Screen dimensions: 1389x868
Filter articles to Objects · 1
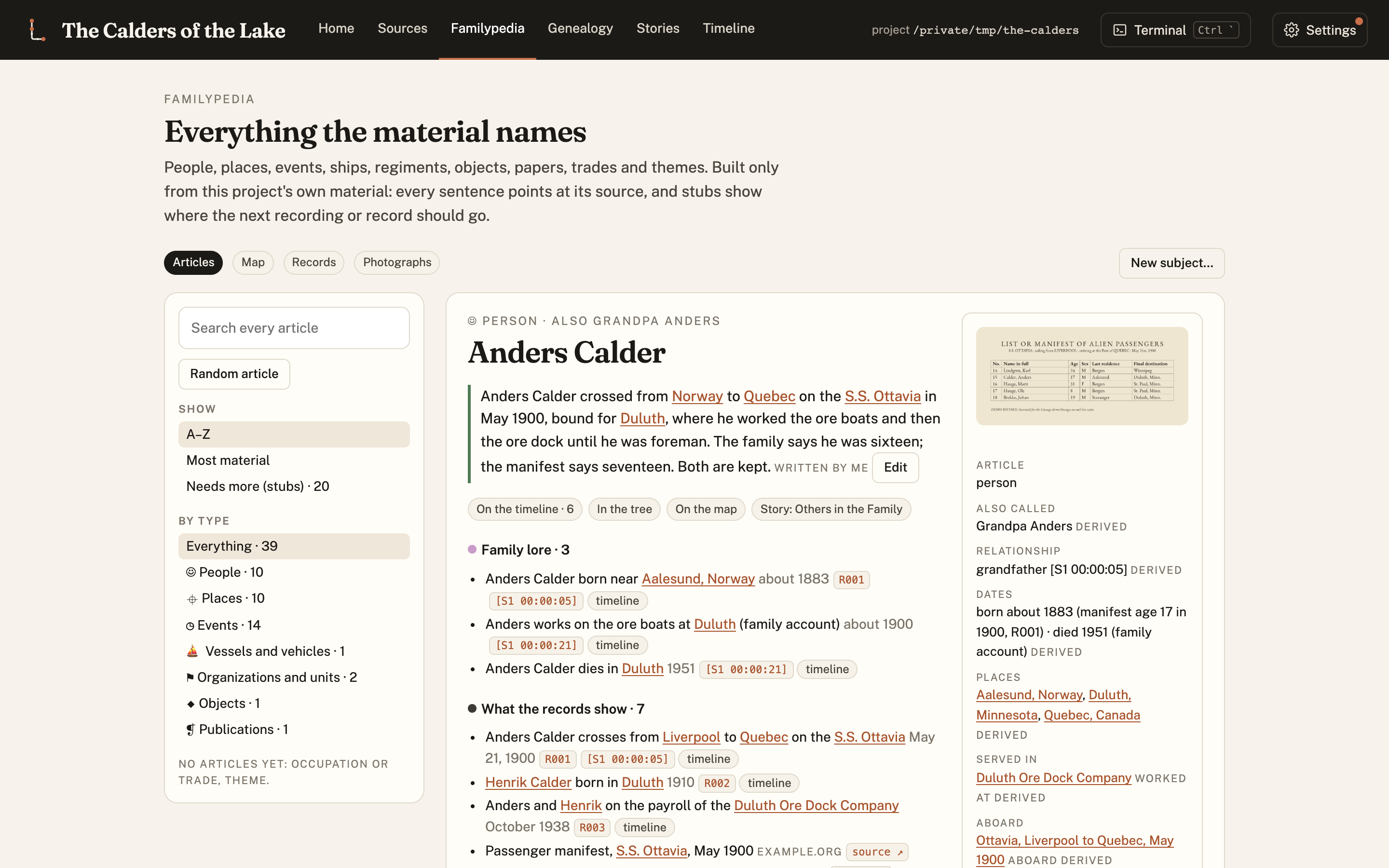(294, 703)
